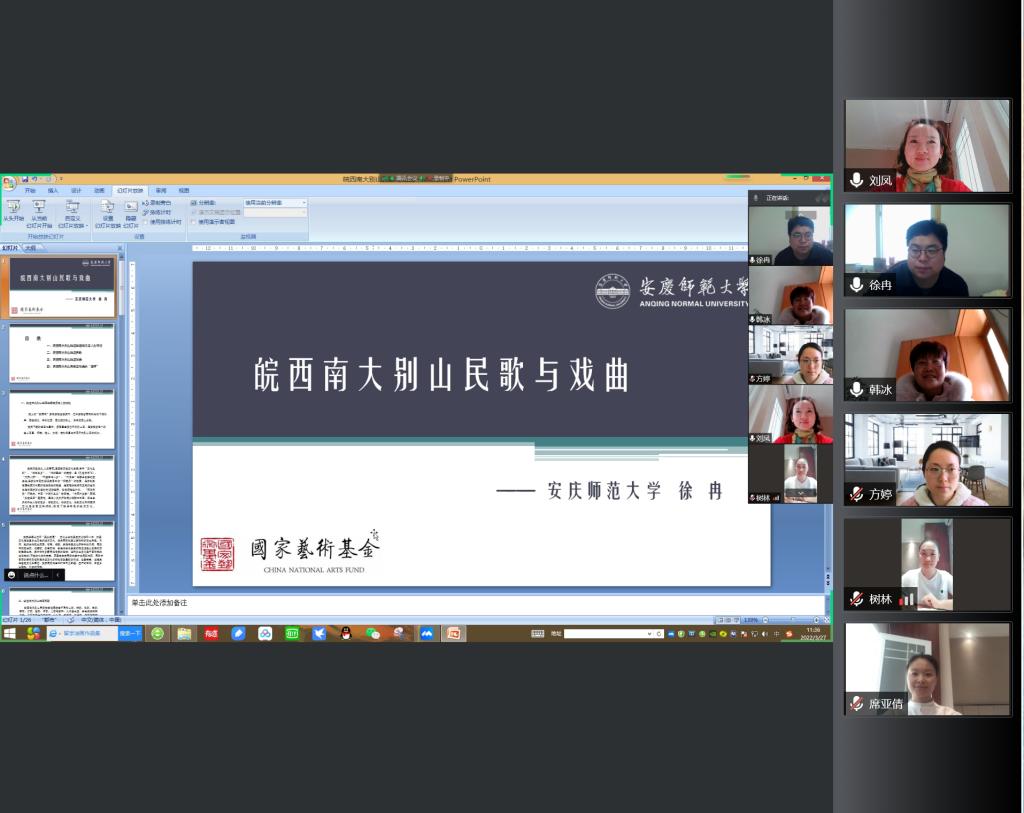Open the resolution dropdown in the ribbon
Image resolution: width=1024 pixels, height=813 pixels.
click(x=304, y=202)
